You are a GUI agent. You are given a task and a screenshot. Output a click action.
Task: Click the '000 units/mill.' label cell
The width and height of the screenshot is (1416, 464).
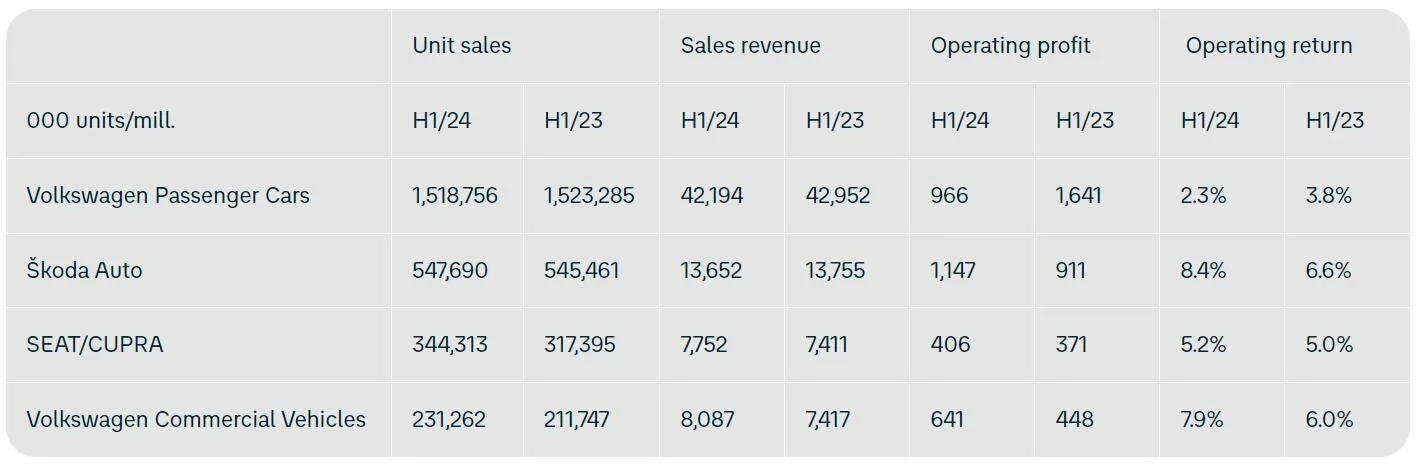tap(100, 121)
